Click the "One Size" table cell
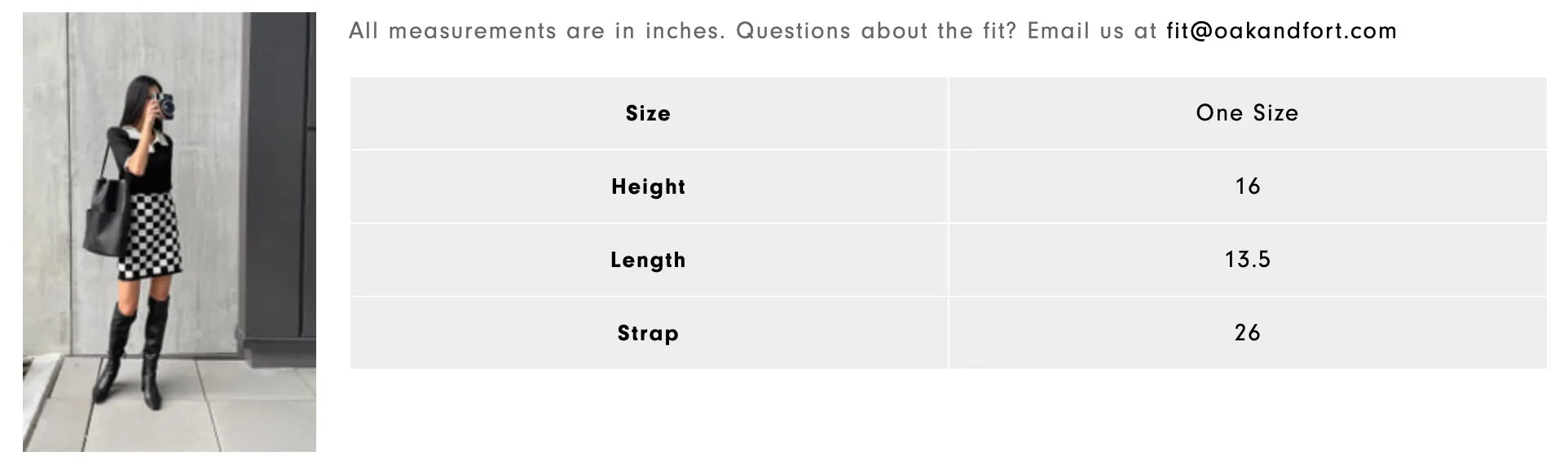The image size is (1568, 469). tap(1248, 113)
